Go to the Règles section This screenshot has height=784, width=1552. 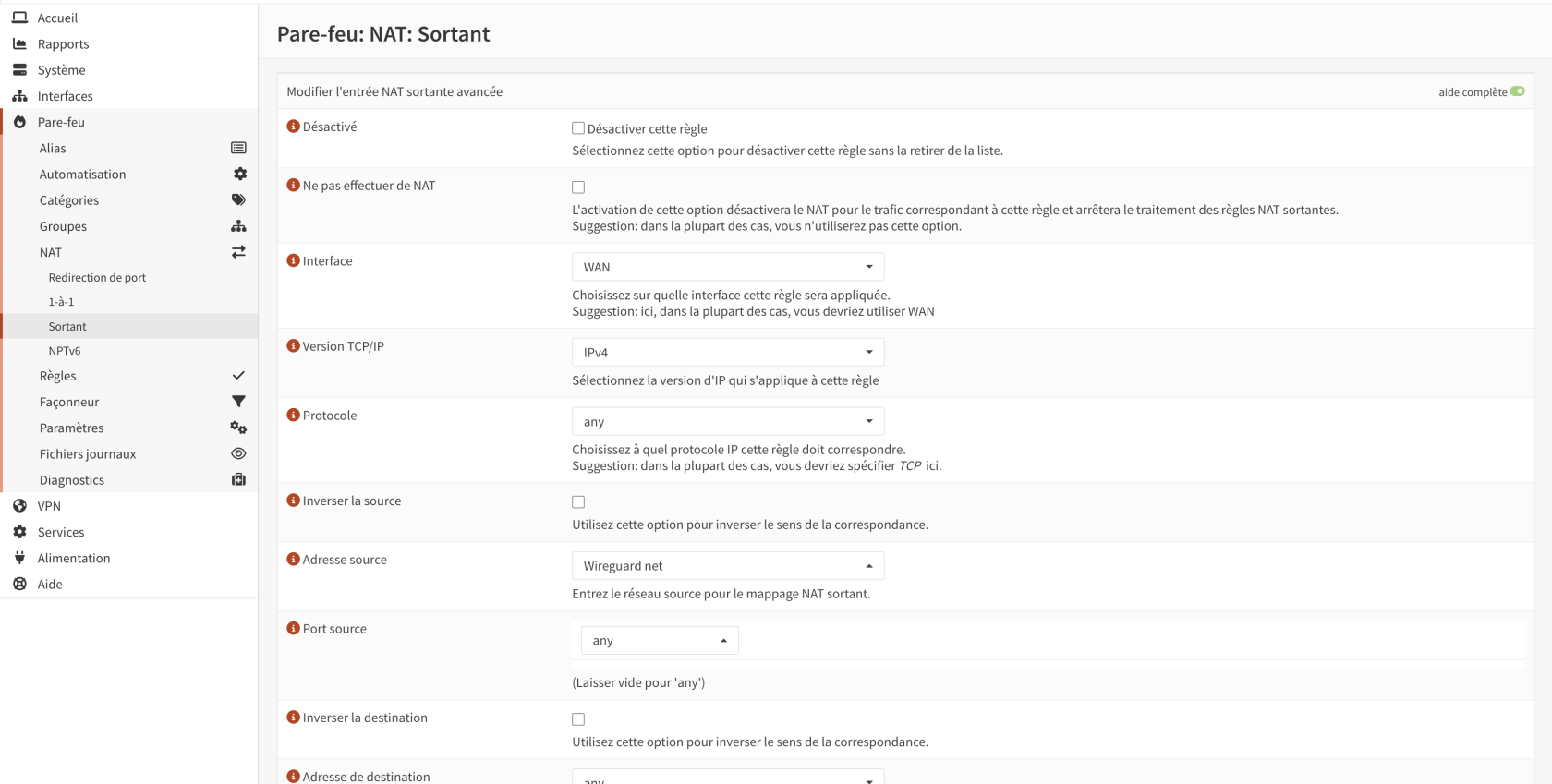[x=58, y=376]
